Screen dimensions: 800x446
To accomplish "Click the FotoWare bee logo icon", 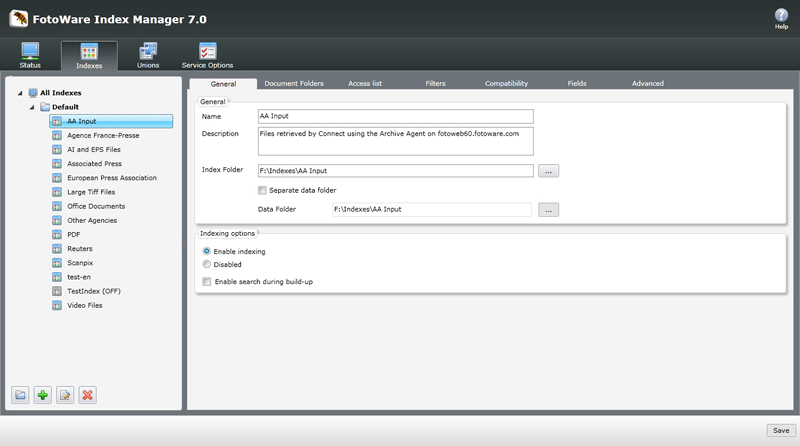I will 19,19.
